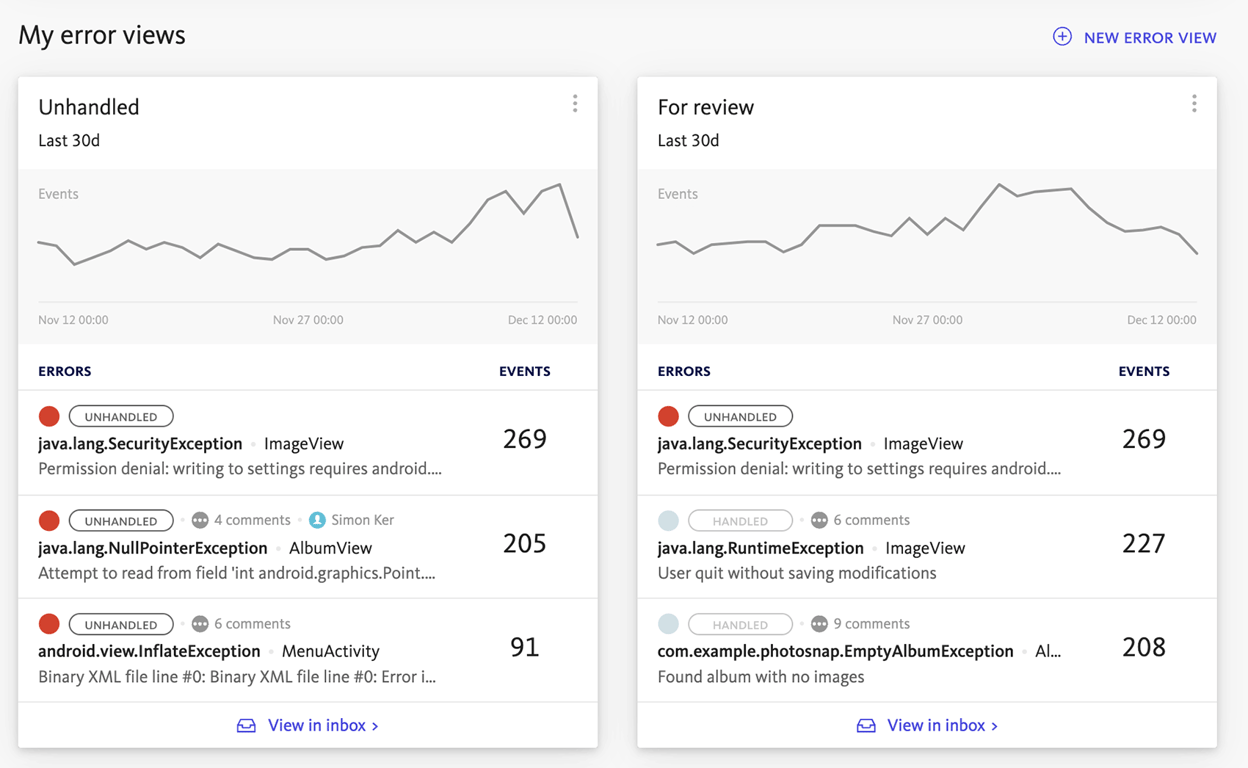Click MenuActivity context label
The image size is (1248, 768).
331,651
